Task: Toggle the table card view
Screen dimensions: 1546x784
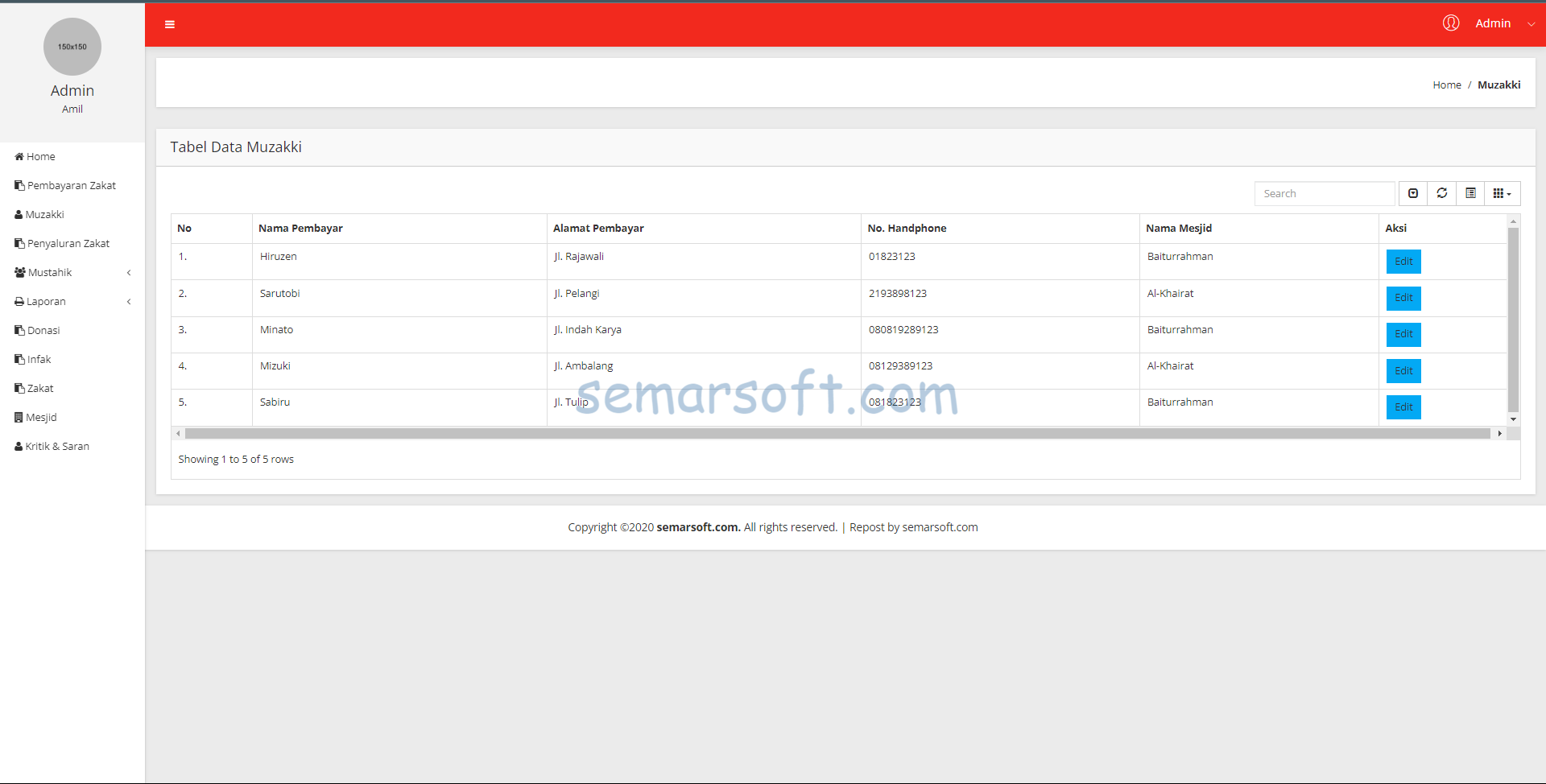Action: (1471, 193)
